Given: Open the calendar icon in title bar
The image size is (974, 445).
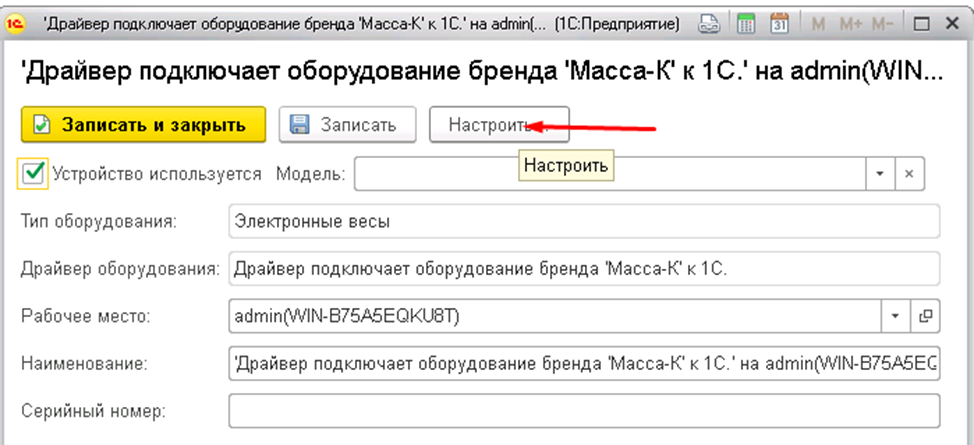Looking at the screenshot, I should (x=779, y=24).
